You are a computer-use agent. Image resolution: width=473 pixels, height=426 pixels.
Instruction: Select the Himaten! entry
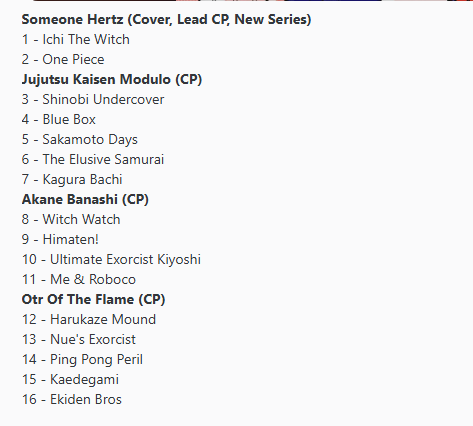point(60,240)
